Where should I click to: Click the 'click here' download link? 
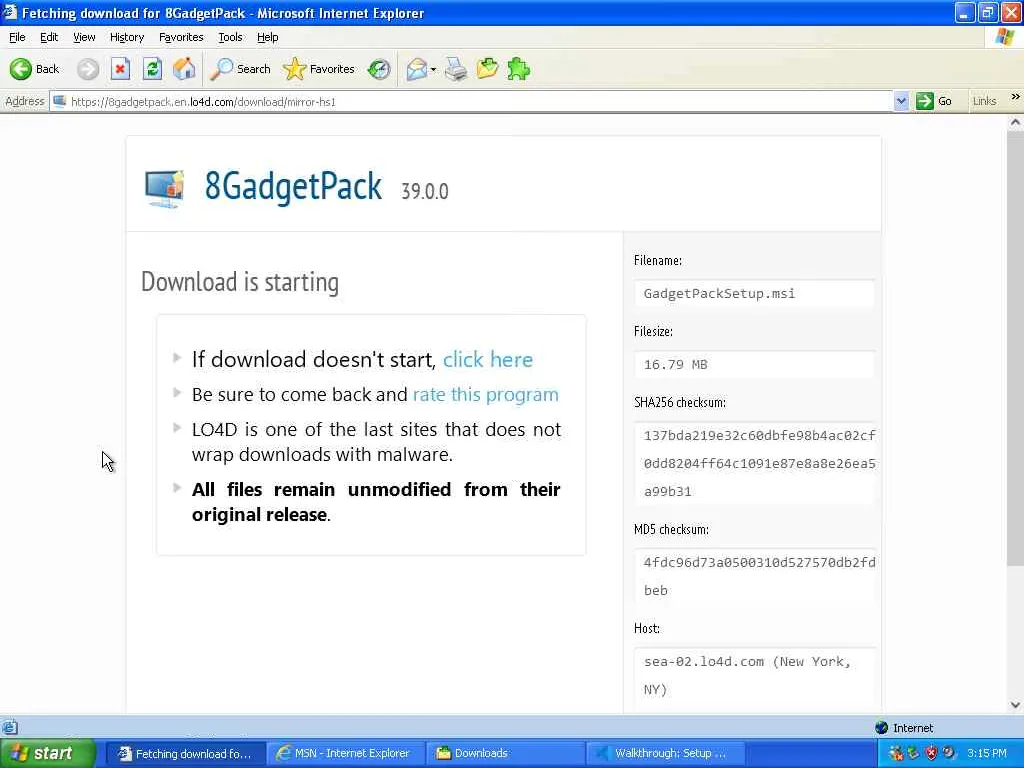(488, 360)
